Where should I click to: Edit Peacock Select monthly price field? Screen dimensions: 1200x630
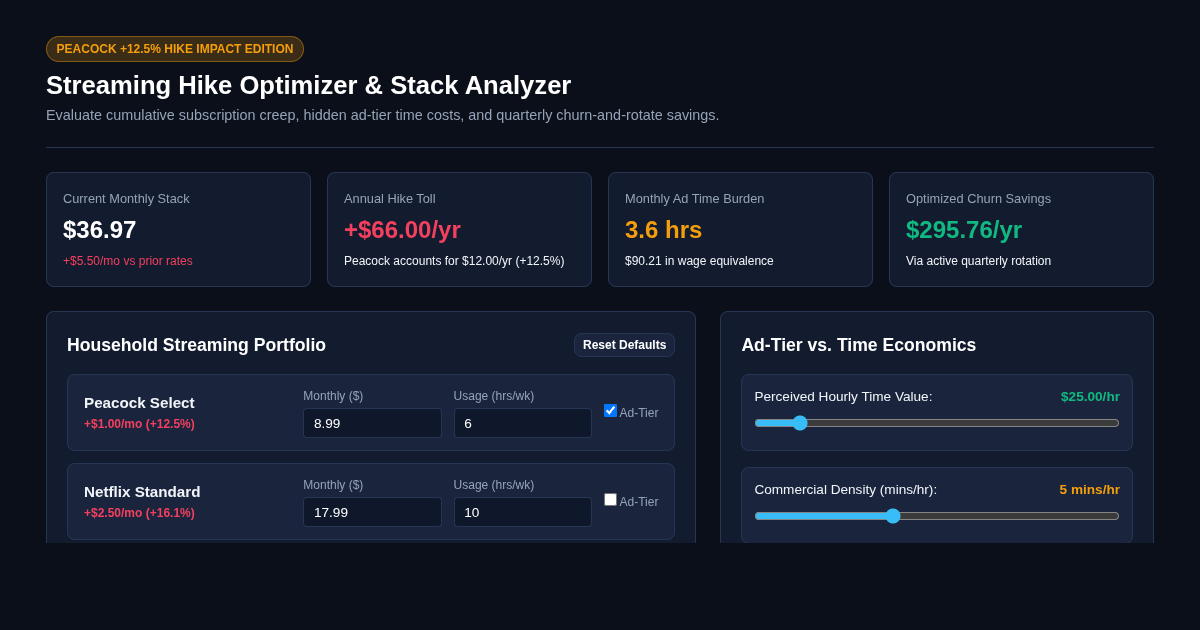pyautogui.click(x=372, y=423)
